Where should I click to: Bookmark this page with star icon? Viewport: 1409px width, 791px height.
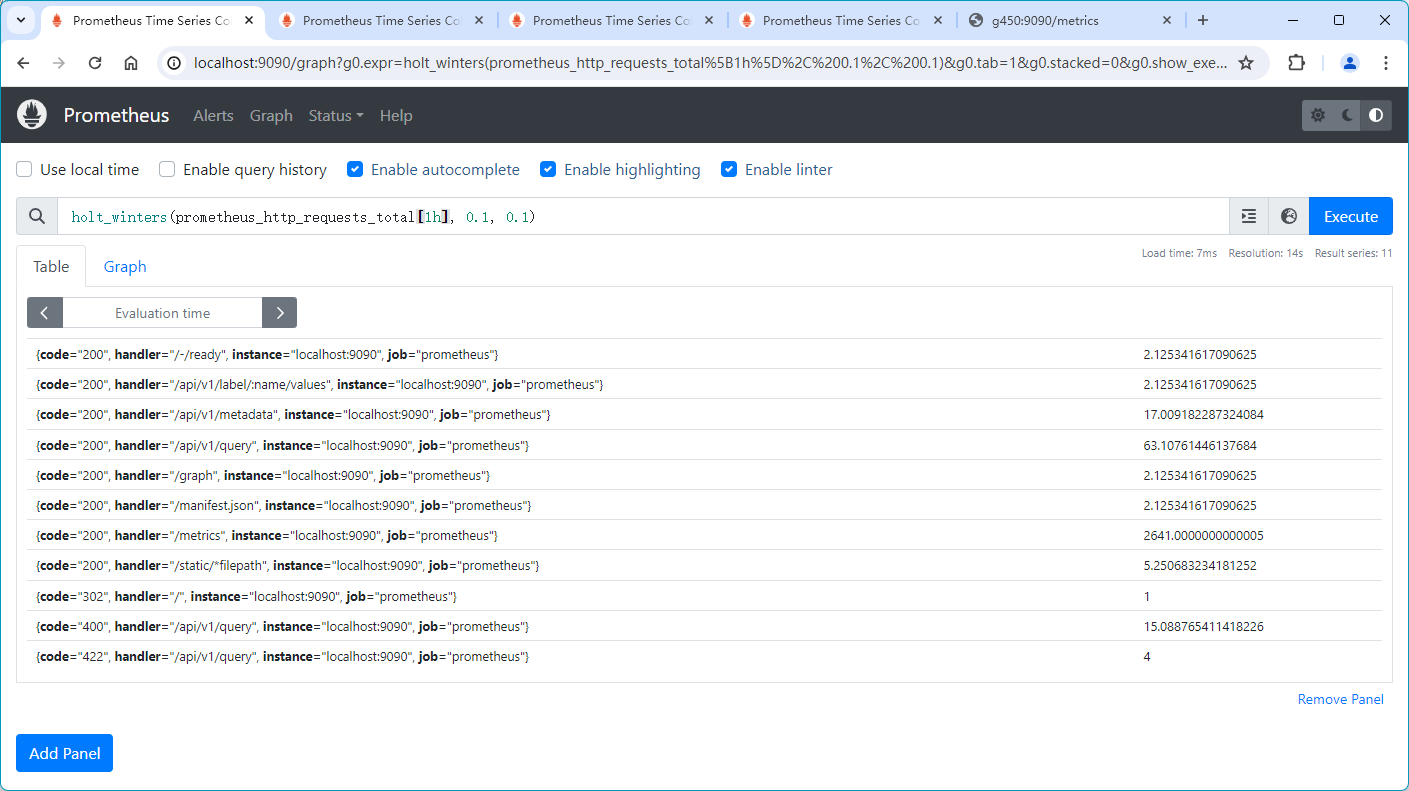tap(1246, 63)
